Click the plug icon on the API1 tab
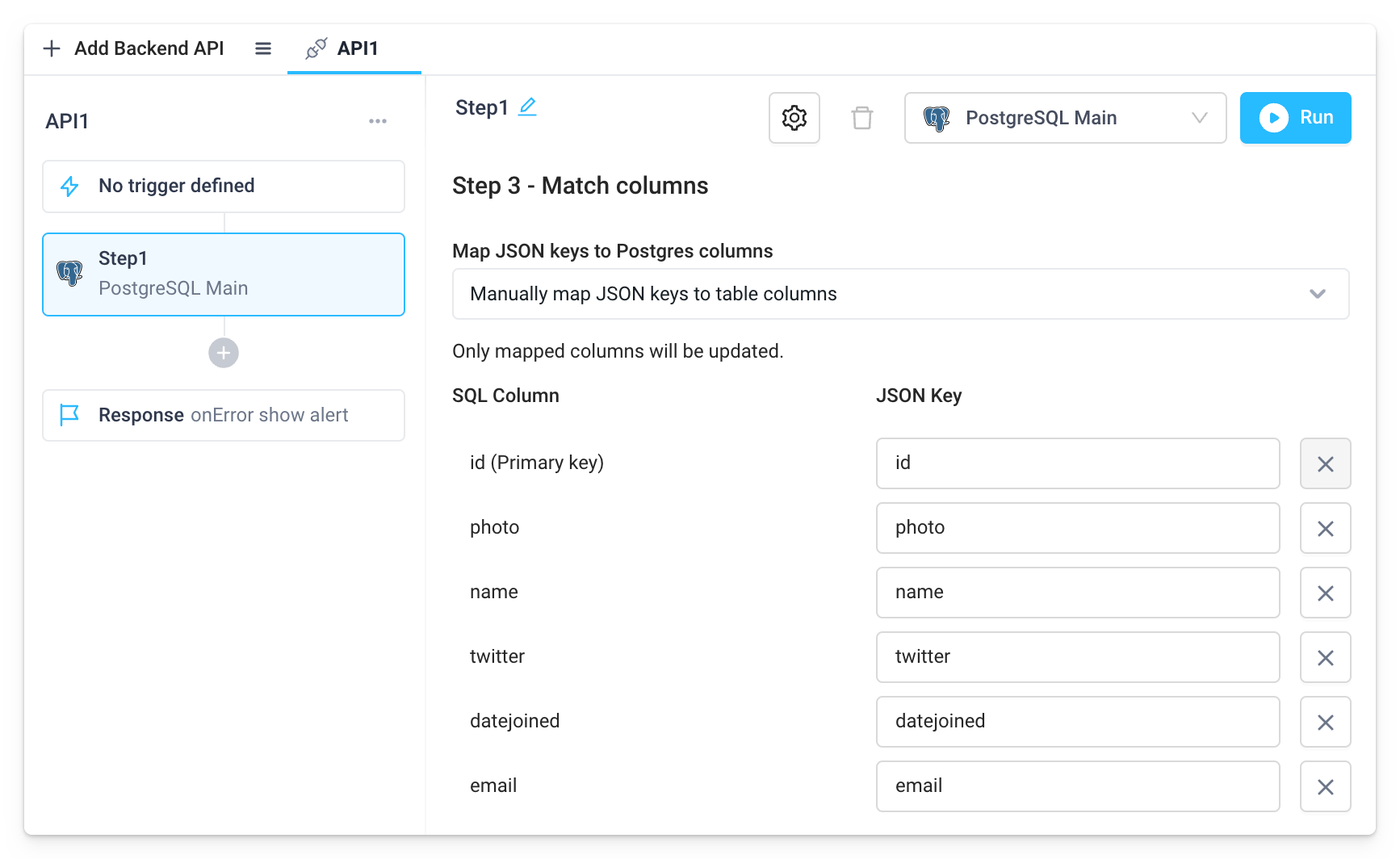This screenshot has width=1400, height=859. [316, 48]
